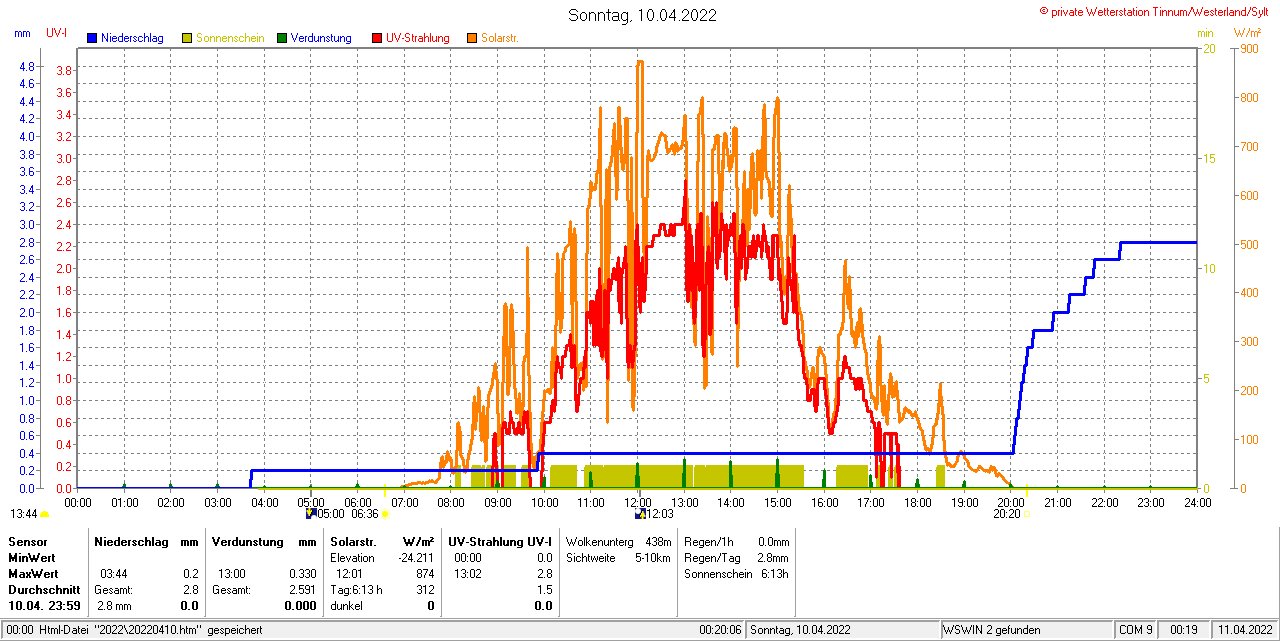Screen dimensions: 1280x641
Task: Click the 00:20:06 status bar timer
Action: [720, 630]
